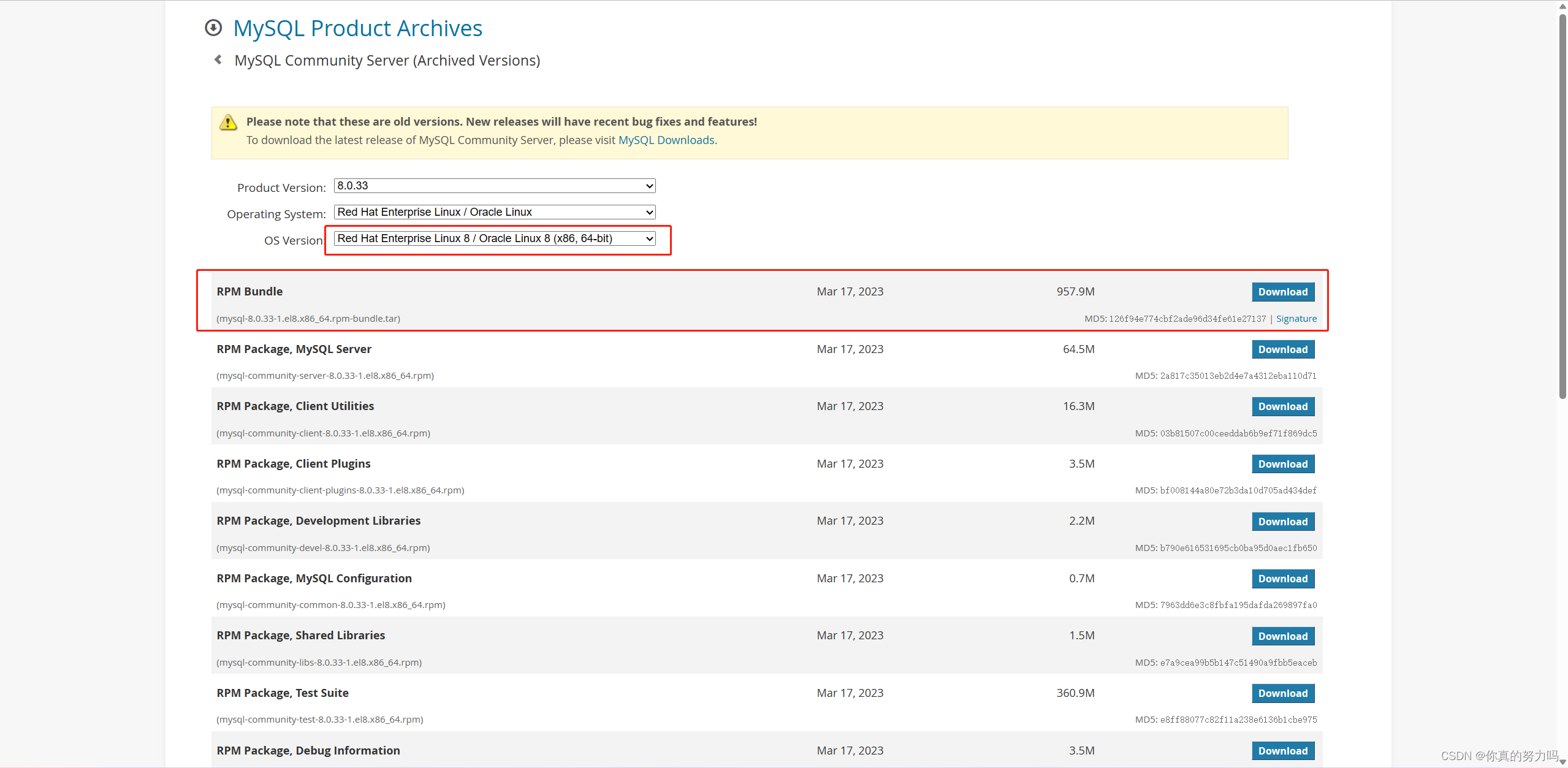Download the Client Utilities RPM package
This screenshot has height=768, width=1568.
(1282, 407)
